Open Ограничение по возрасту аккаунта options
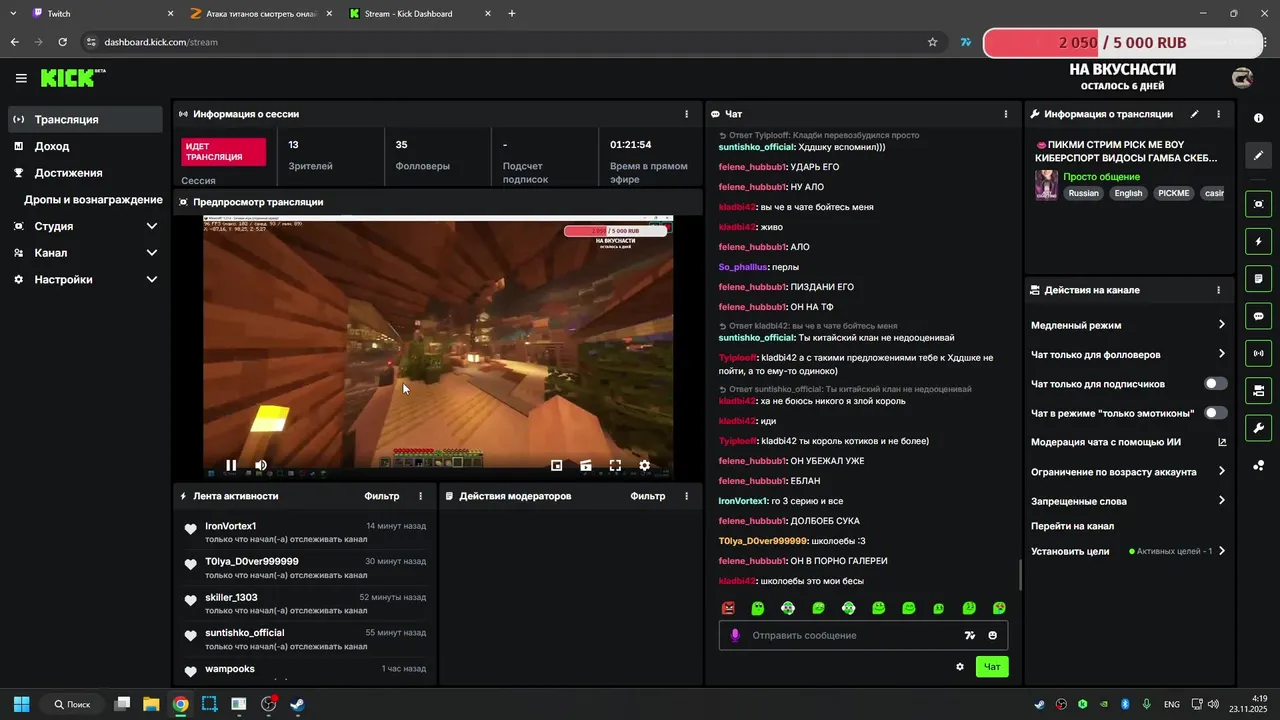 1128,472
